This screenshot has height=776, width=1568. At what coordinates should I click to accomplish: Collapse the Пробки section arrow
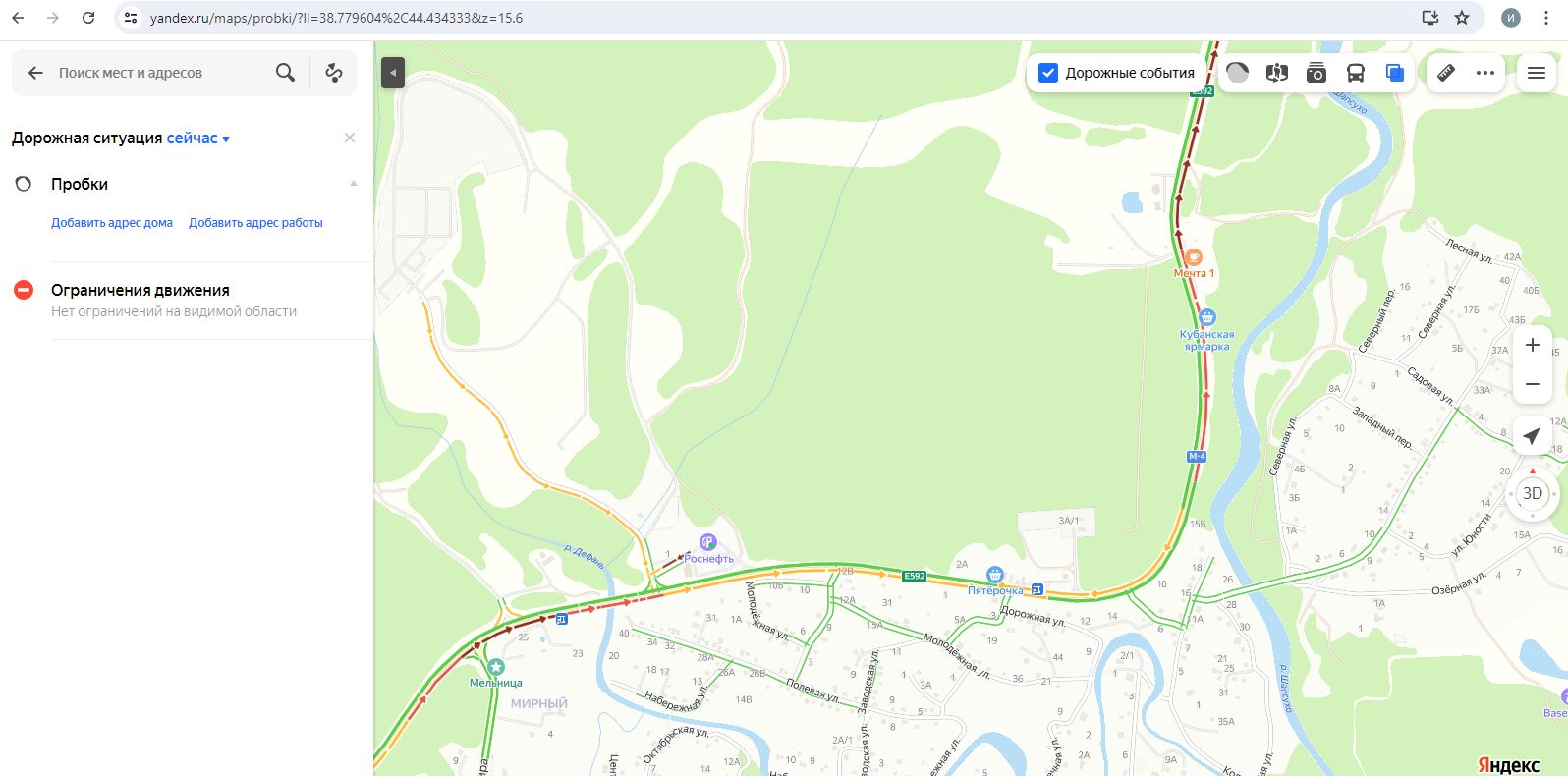[354, 184]
